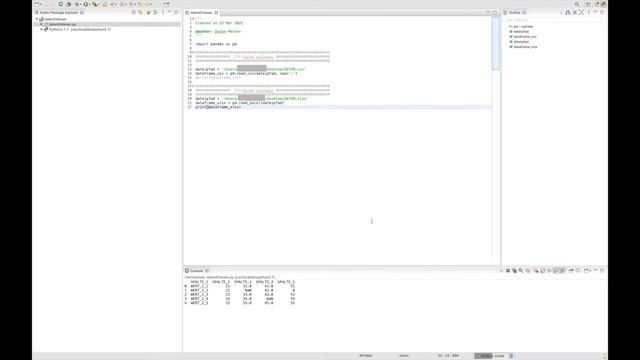
Task: Toggle Scroll Lock in Console toolbar
Action: point(542,271)
